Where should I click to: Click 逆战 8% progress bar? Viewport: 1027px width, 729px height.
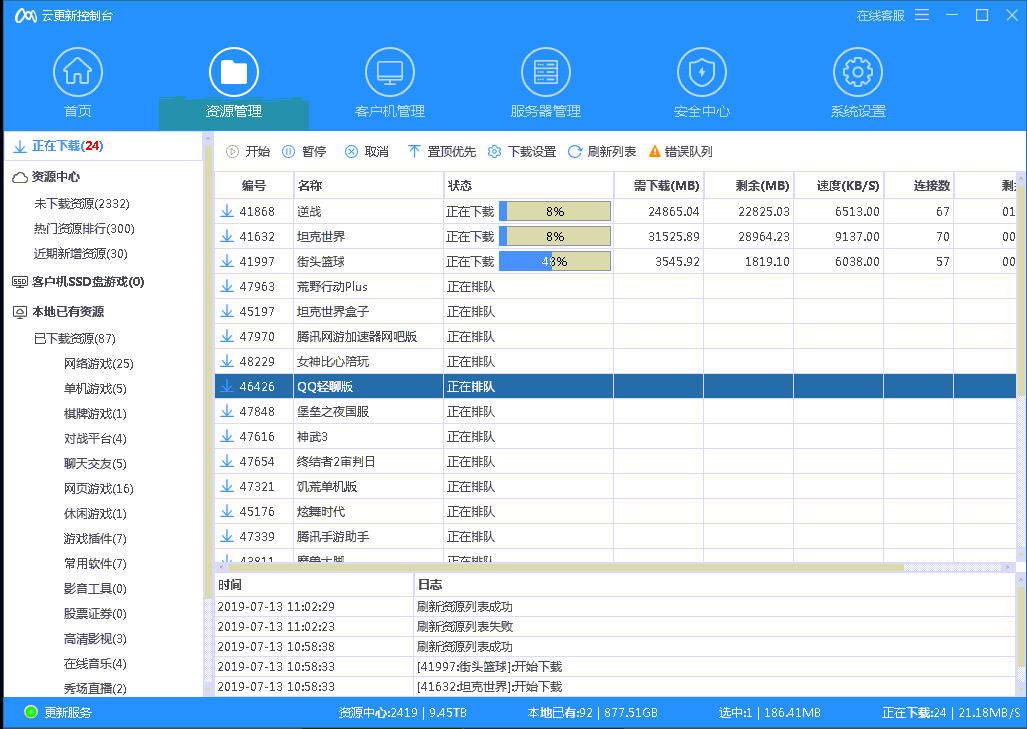(555, 212)
